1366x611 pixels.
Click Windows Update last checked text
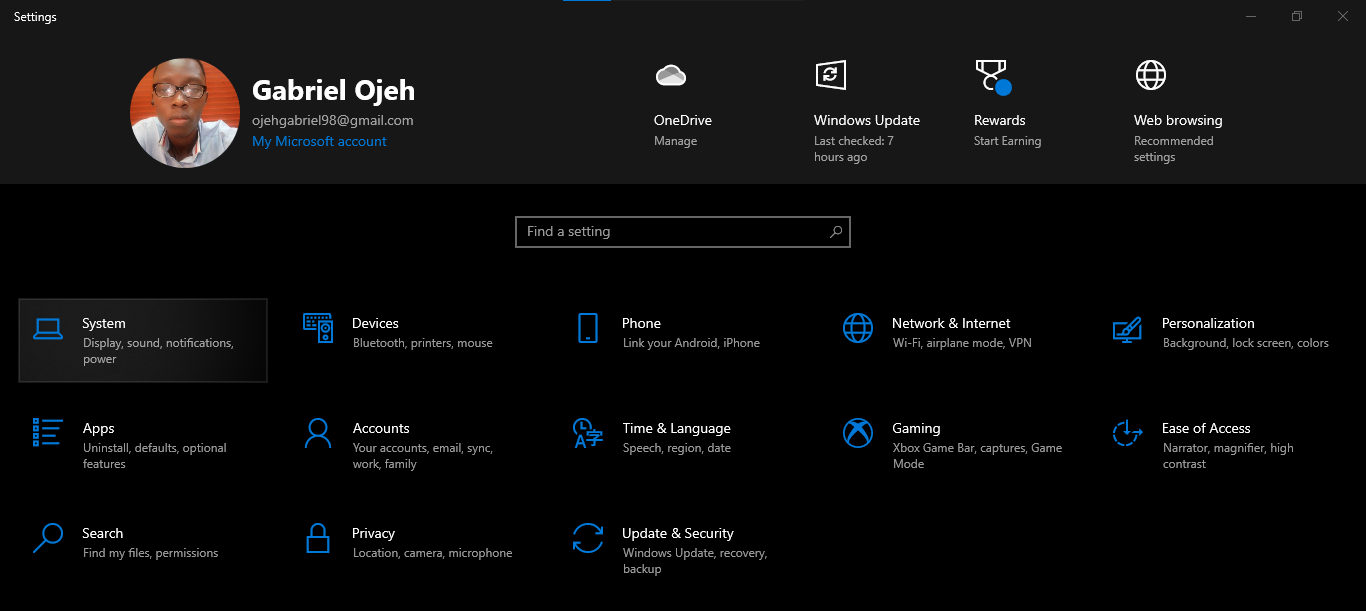(x=854, y=149)
